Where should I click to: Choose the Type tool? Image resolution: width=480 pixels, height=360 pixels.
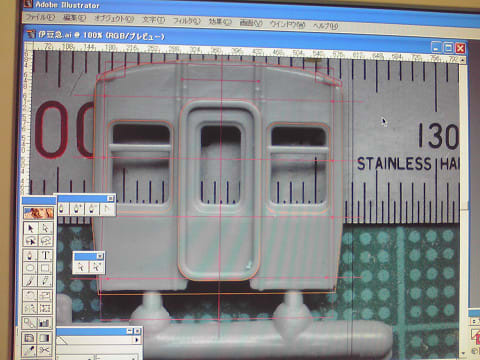45,256
